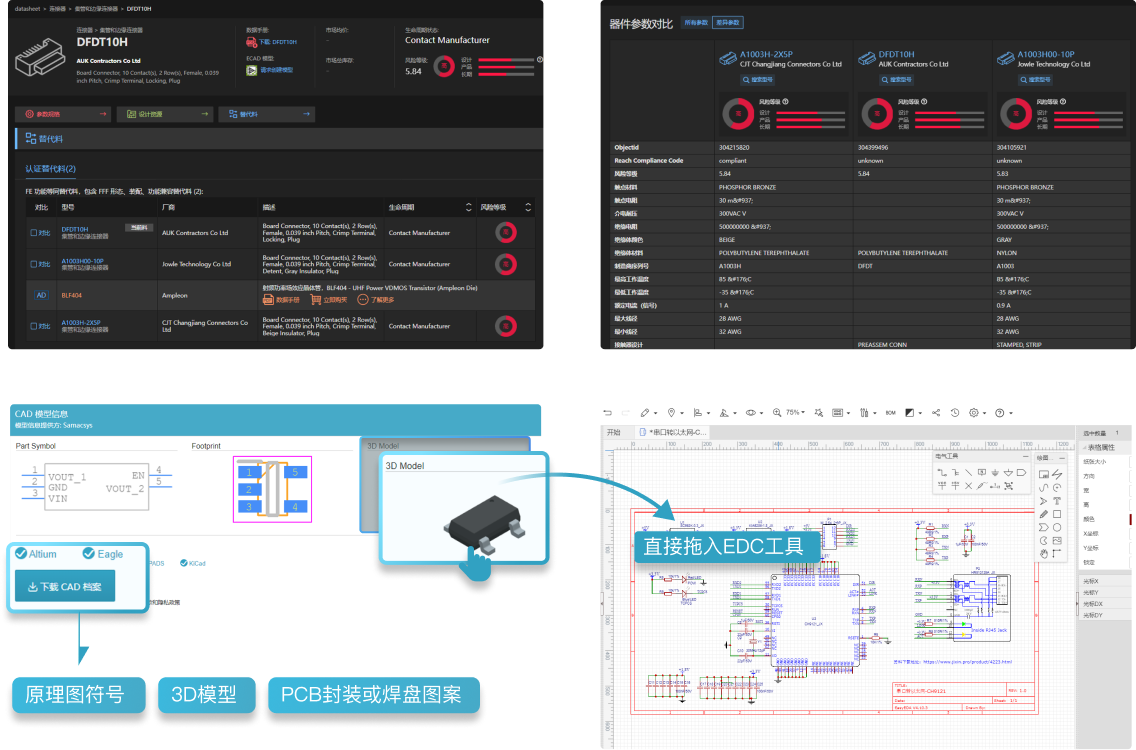
Task: Expand the pencil tool dropdown arrow
Action: coord(655,414)
